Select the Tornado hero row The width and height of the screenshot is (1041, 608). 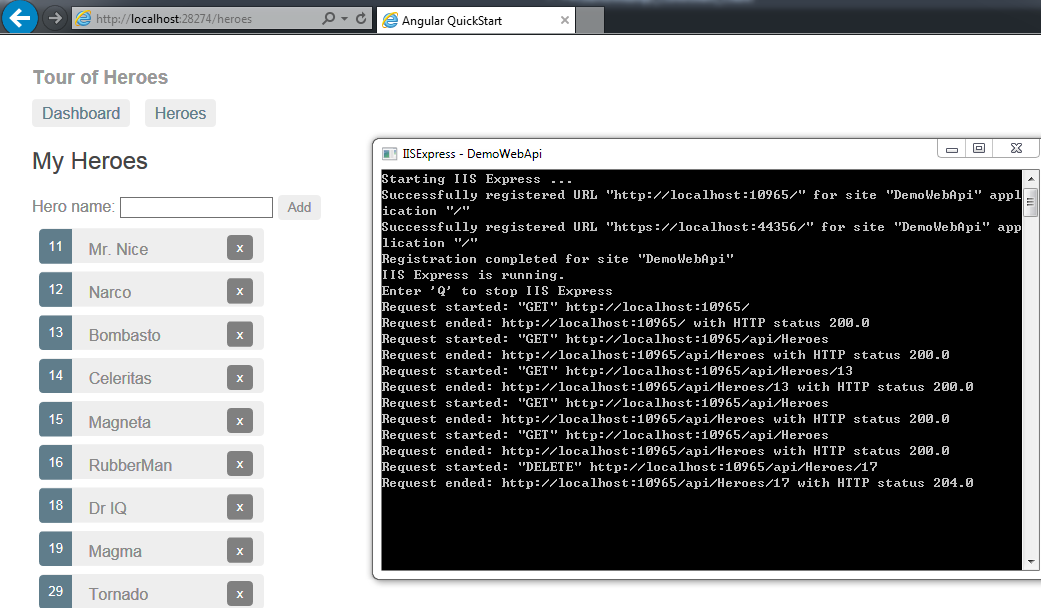click(x=151, y=591)
